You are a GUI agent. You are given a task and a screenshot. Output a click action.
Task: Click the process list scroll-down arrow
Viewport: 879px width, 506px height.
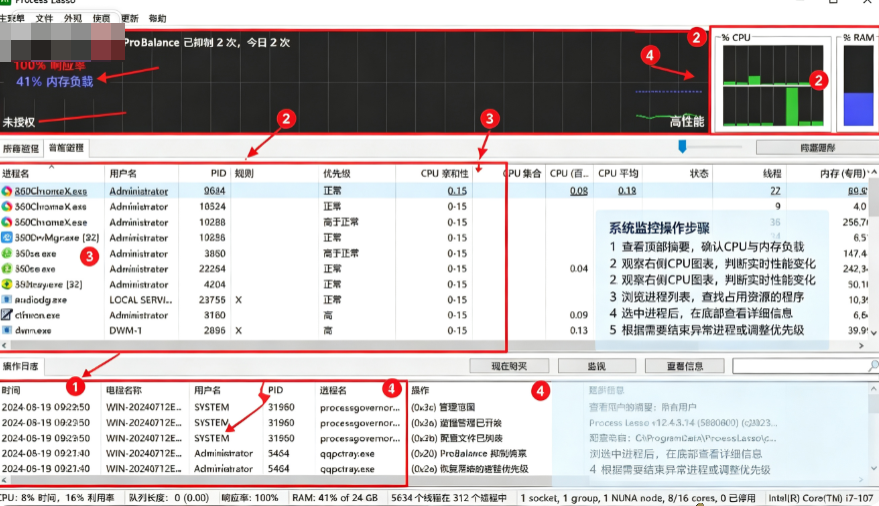pos(874,333)
